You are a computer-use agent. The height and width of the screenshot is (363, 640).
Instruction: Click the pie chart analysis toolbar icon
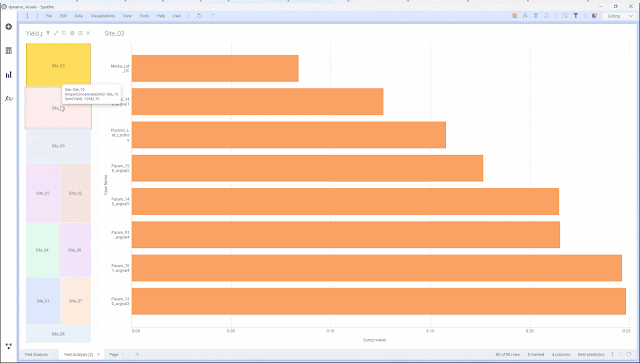pyautogui.click(x=594, y=16)
